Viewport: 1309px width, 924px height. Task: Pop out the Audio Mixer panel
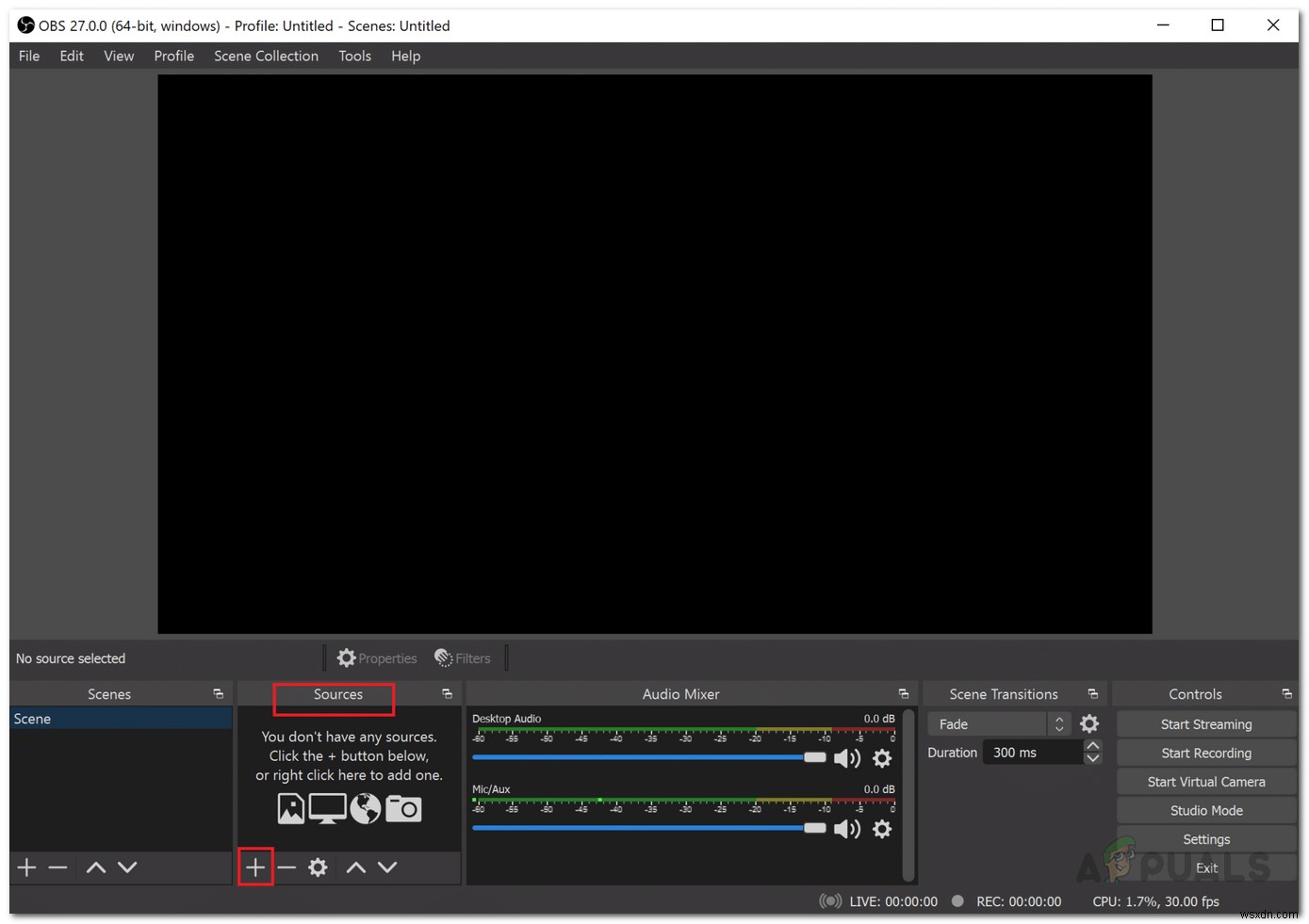point(903,693)
